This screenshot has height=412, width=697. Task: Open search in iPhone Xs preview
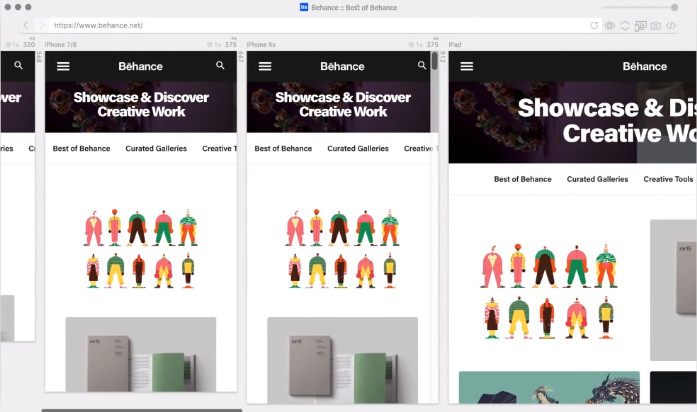click(x=422, y=65)
